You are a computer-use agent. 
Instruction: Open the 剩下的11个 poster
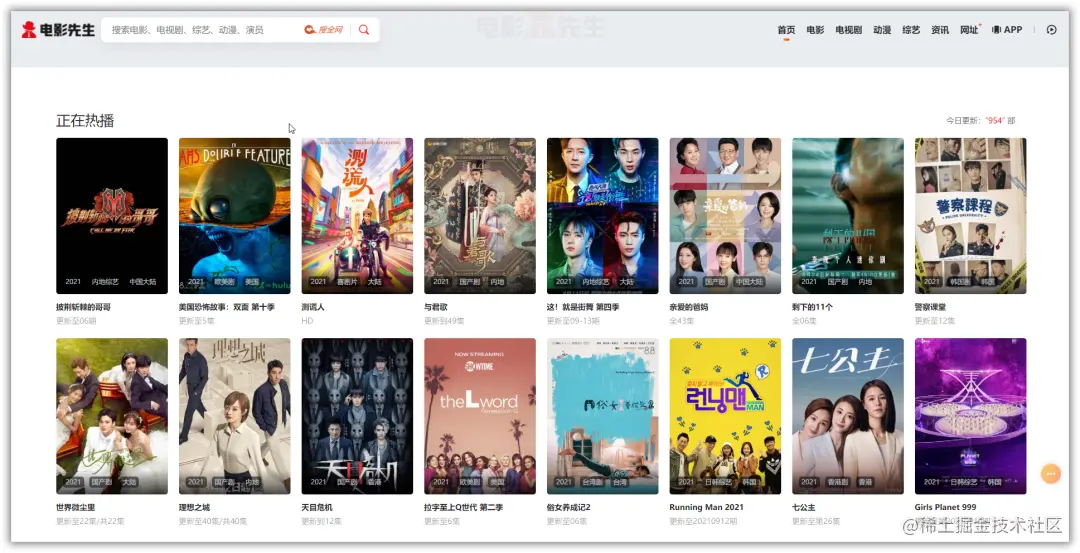tap(848, 216)
